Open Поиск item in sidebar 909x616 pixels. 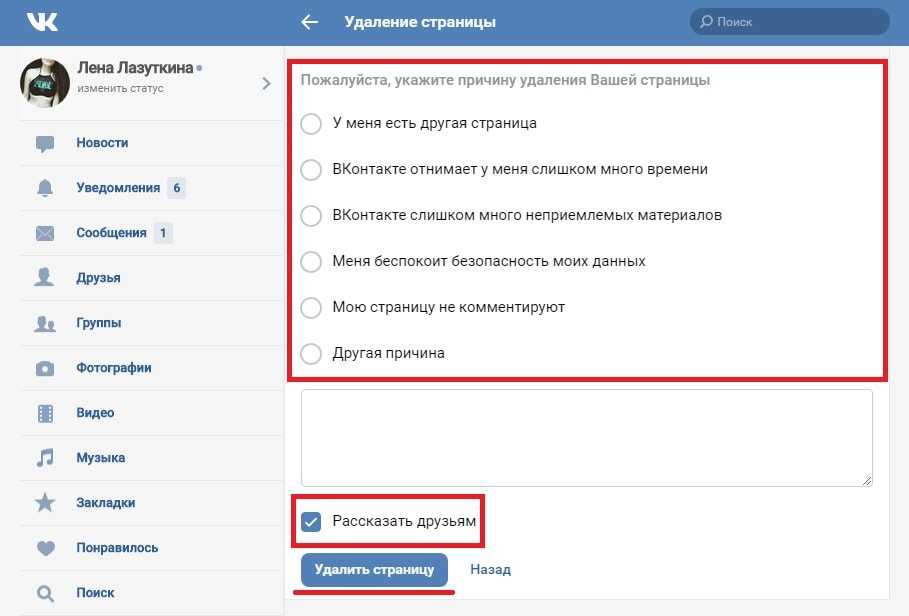coord(151,593)
